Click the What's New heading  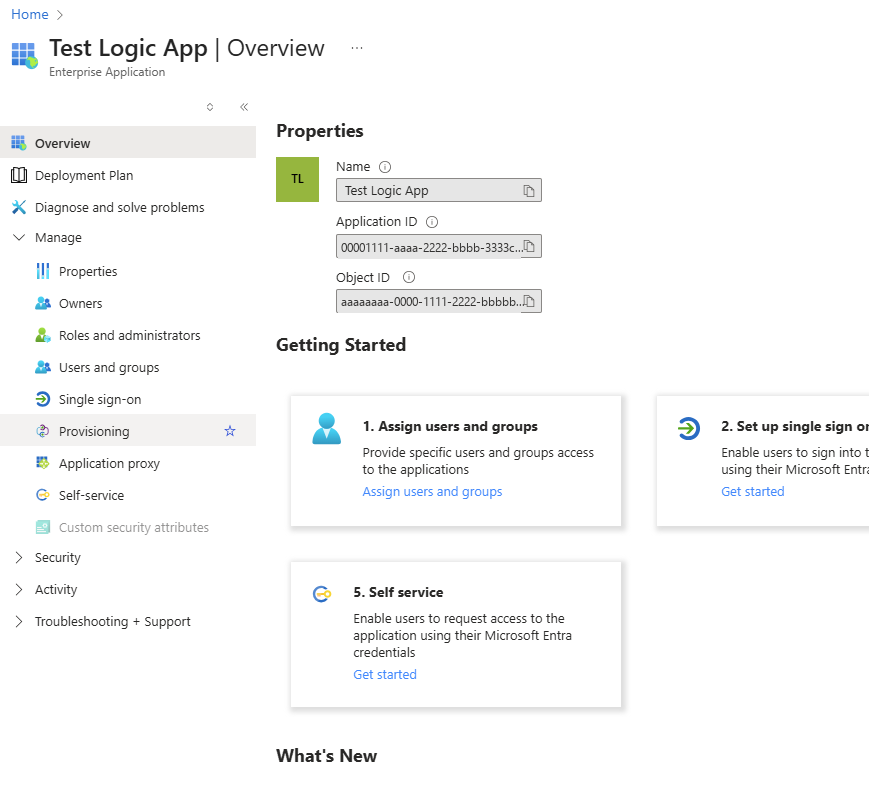[326, 756]
